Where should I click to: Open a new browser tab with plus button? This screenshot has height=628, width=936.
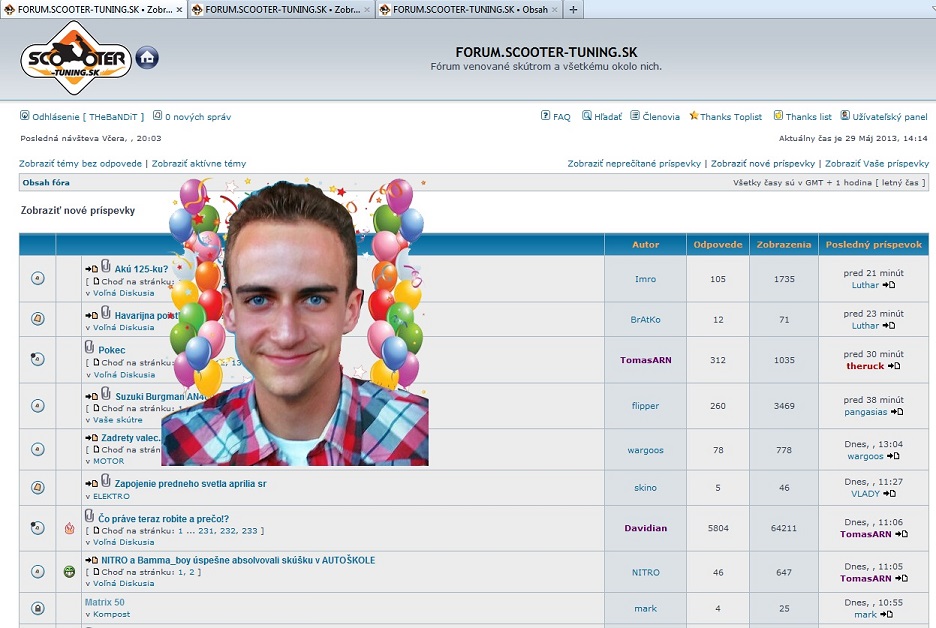pyautogui.click(x=573, y=9)
